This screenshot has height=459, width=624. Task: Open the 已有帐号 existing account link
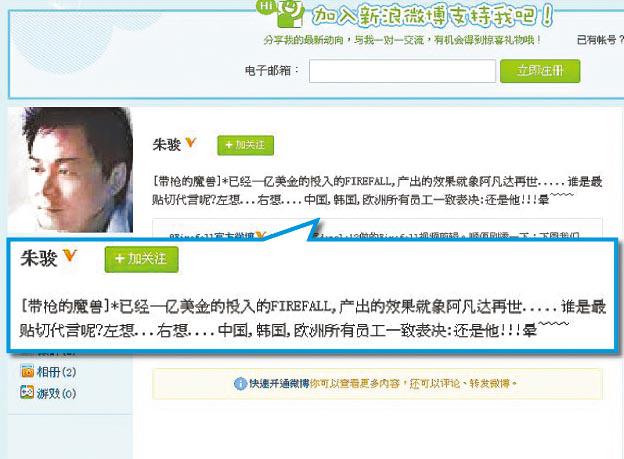pyautogui.click(x=599, y=39)
